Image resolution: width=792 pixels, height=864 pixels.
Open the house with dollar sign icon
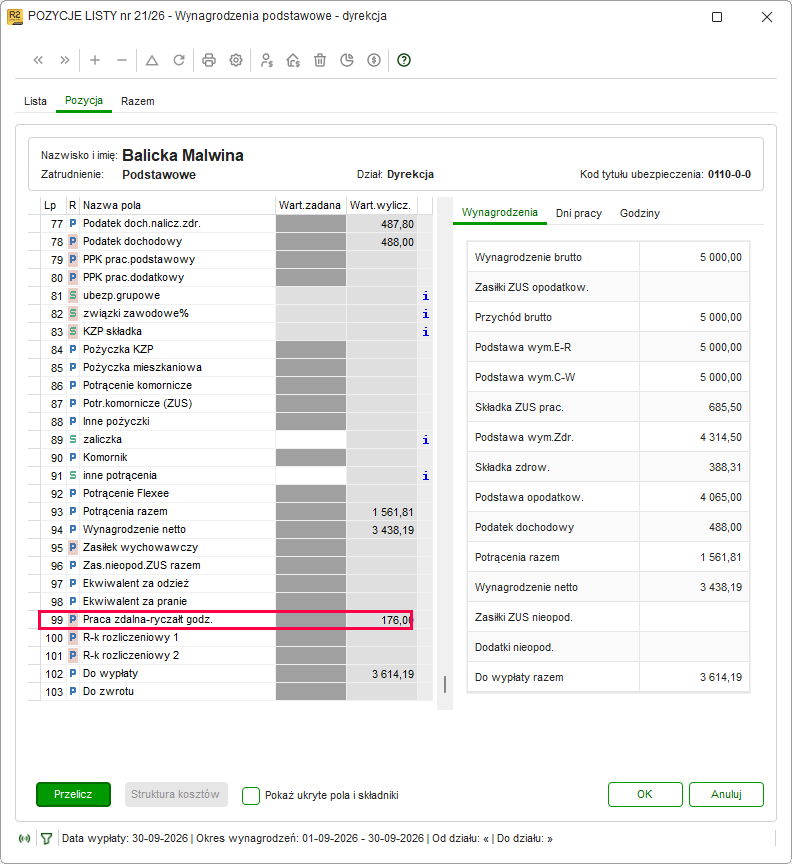293,60
